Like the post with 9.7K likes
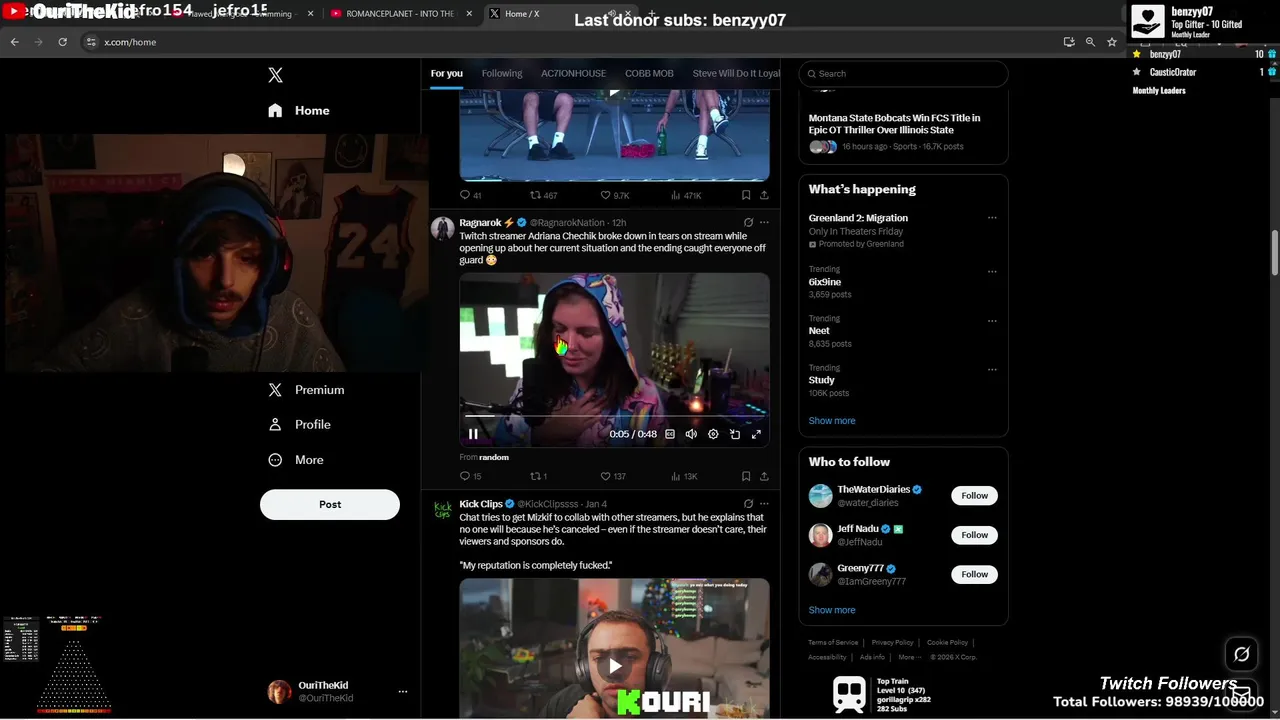 click(614, 196)
